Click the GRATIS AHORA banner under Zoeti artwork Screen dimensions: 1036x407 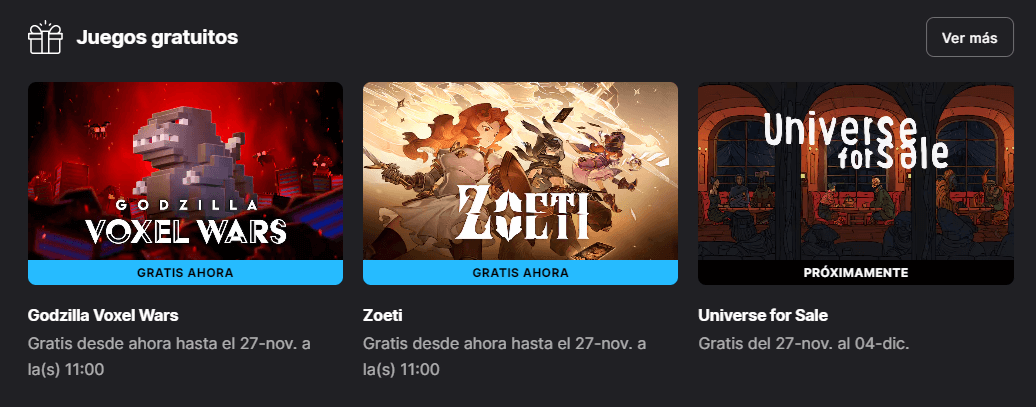pos(521,272)
